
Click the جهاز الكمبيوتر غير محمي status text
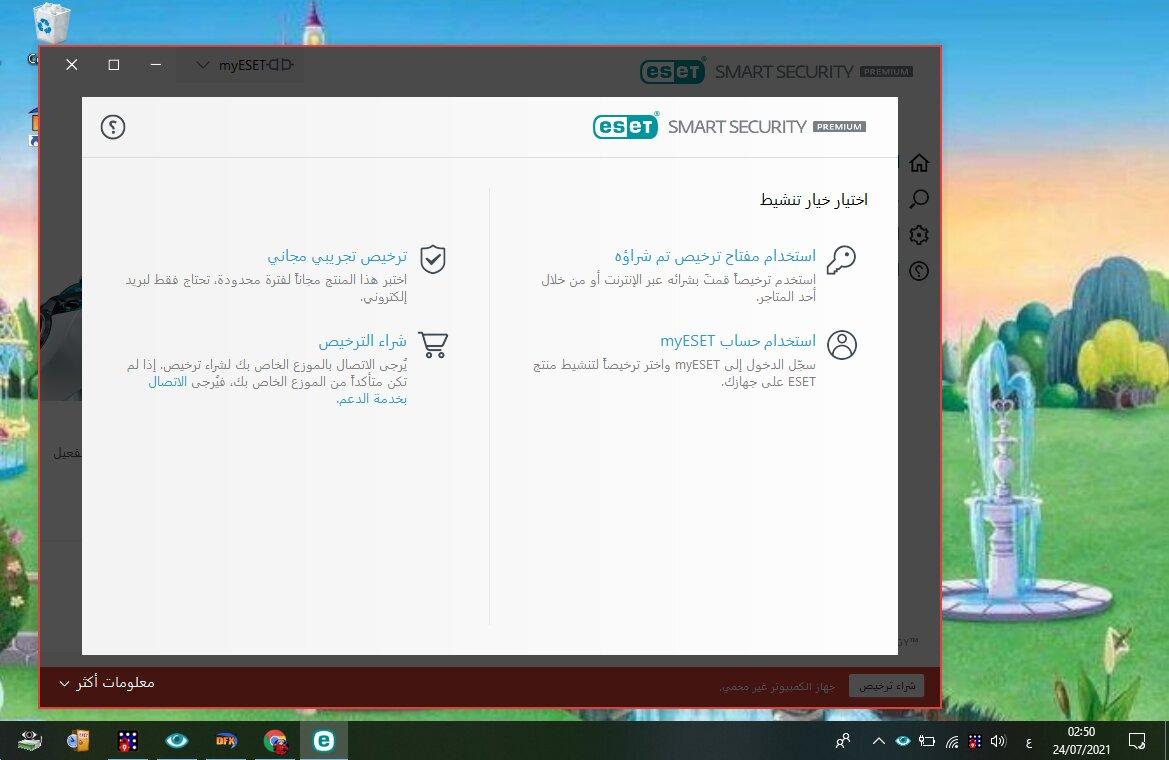pyautogui.click(x=777, y=686)
